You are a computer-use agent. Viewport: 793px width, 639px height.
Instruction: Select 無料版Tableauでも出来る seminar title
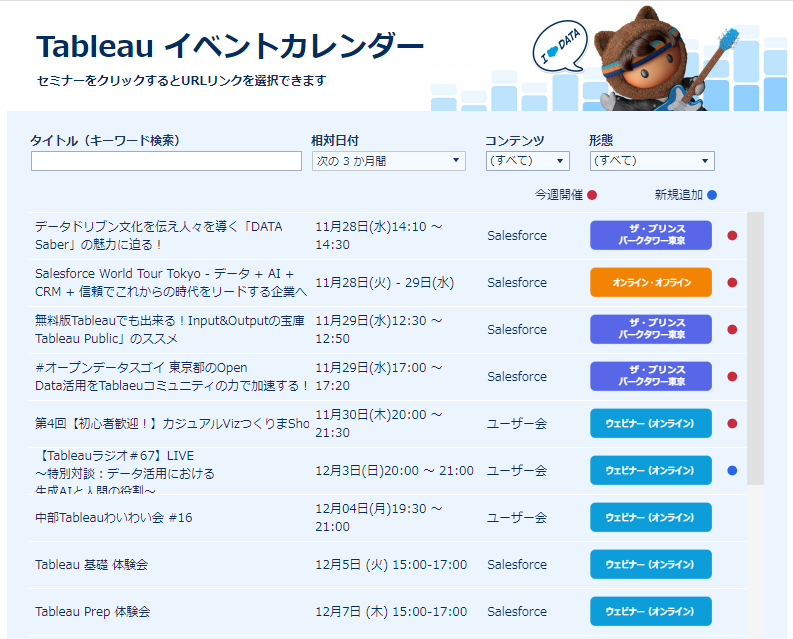tap(170, 329)
